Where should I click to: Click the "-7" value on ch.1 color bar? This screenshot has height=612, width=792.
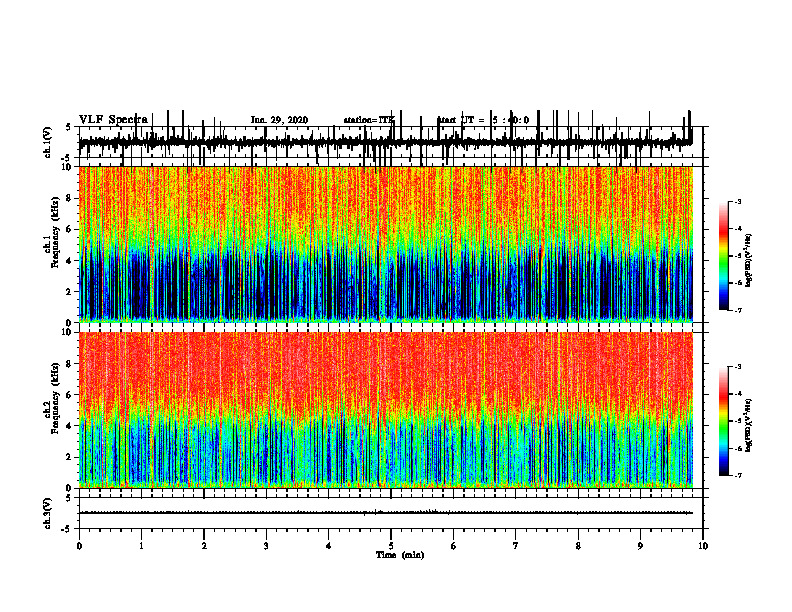pos(738,310)
